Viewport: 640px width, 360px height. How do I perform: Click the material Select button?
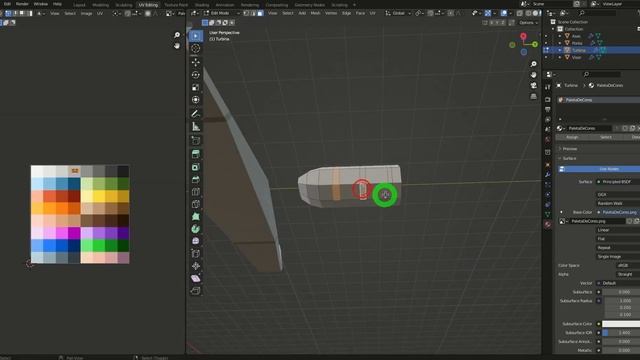(x=606, y=137)
